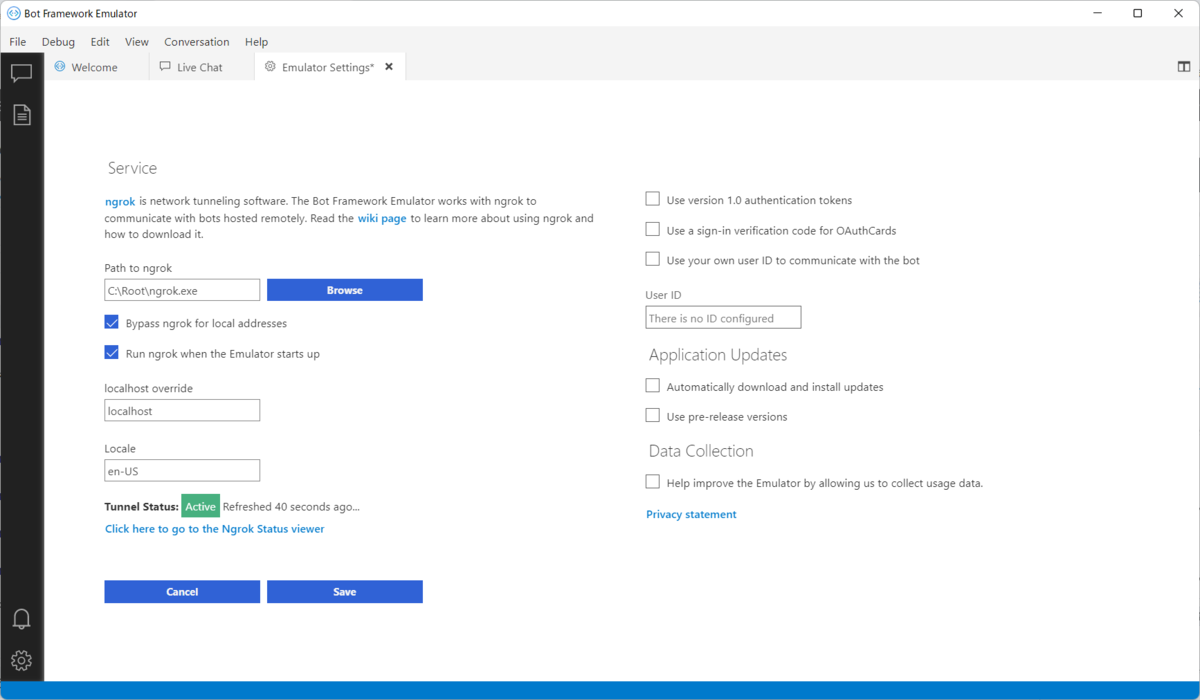
Task: Click the Locale input field
Action: point(182,470)
